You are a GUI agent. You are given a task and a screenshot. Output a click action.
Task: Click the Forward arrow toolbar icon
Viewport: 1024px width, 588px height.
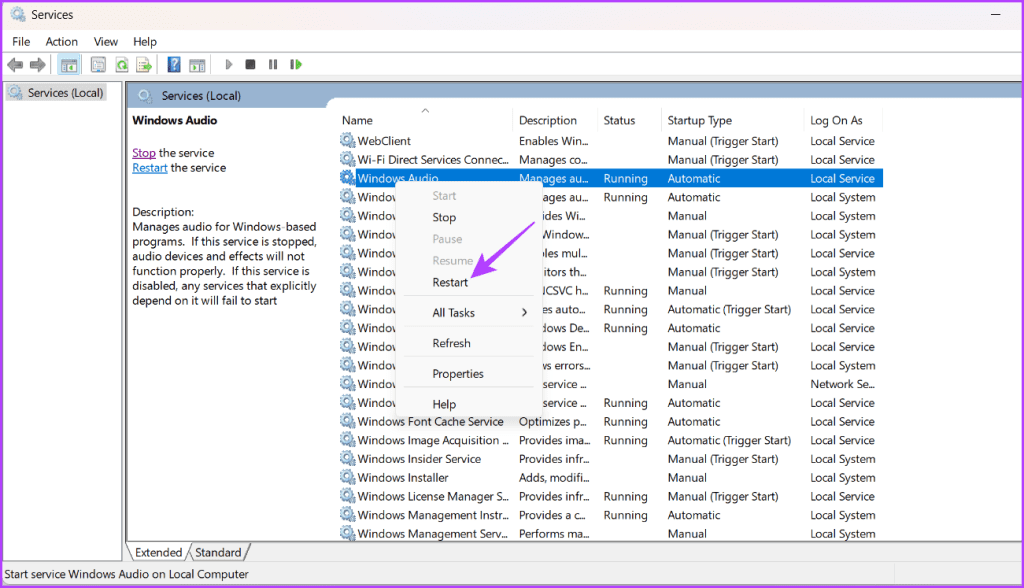(38, 65)
